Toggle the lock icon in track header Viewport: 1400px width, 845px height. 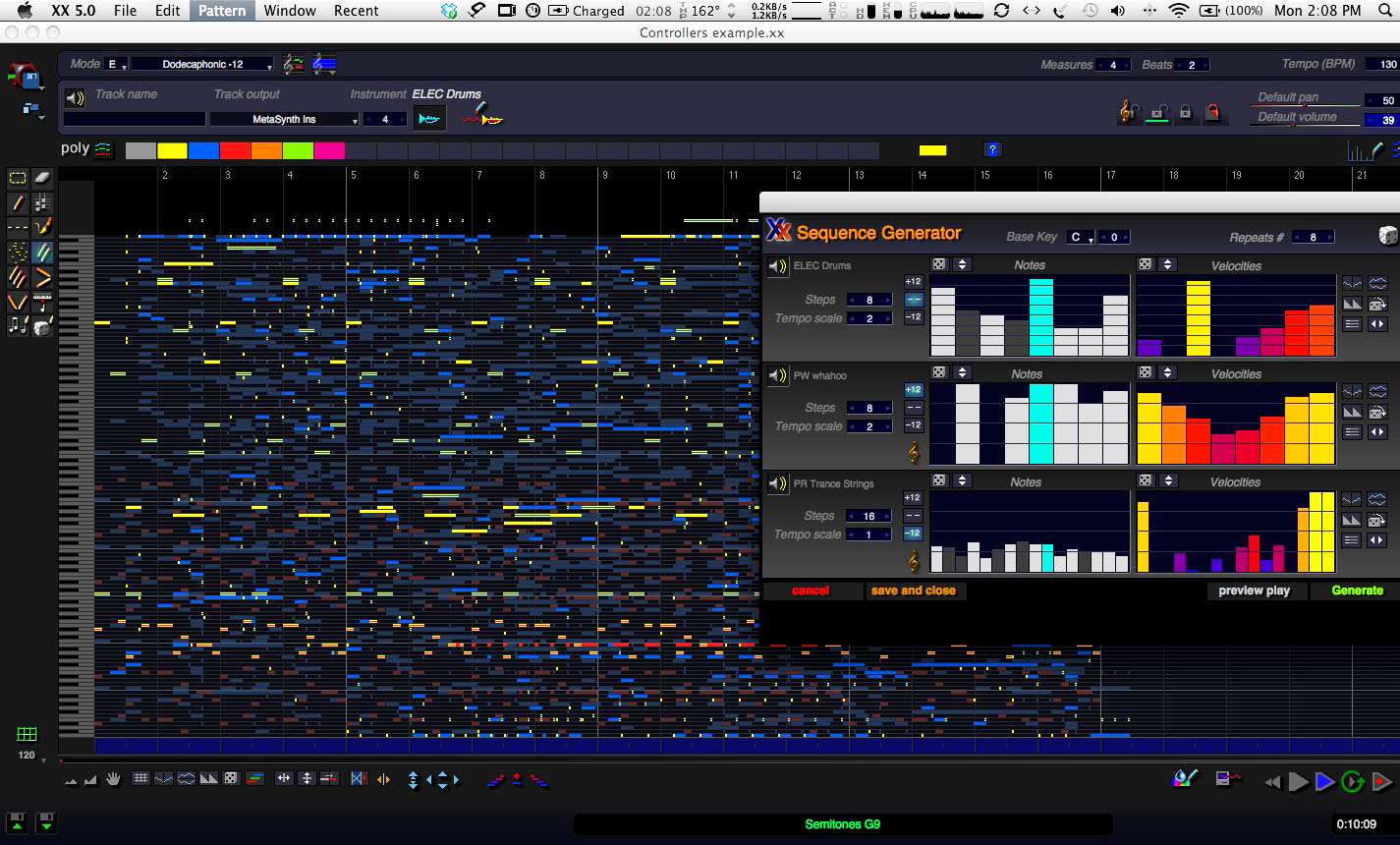click(1185, 113)
